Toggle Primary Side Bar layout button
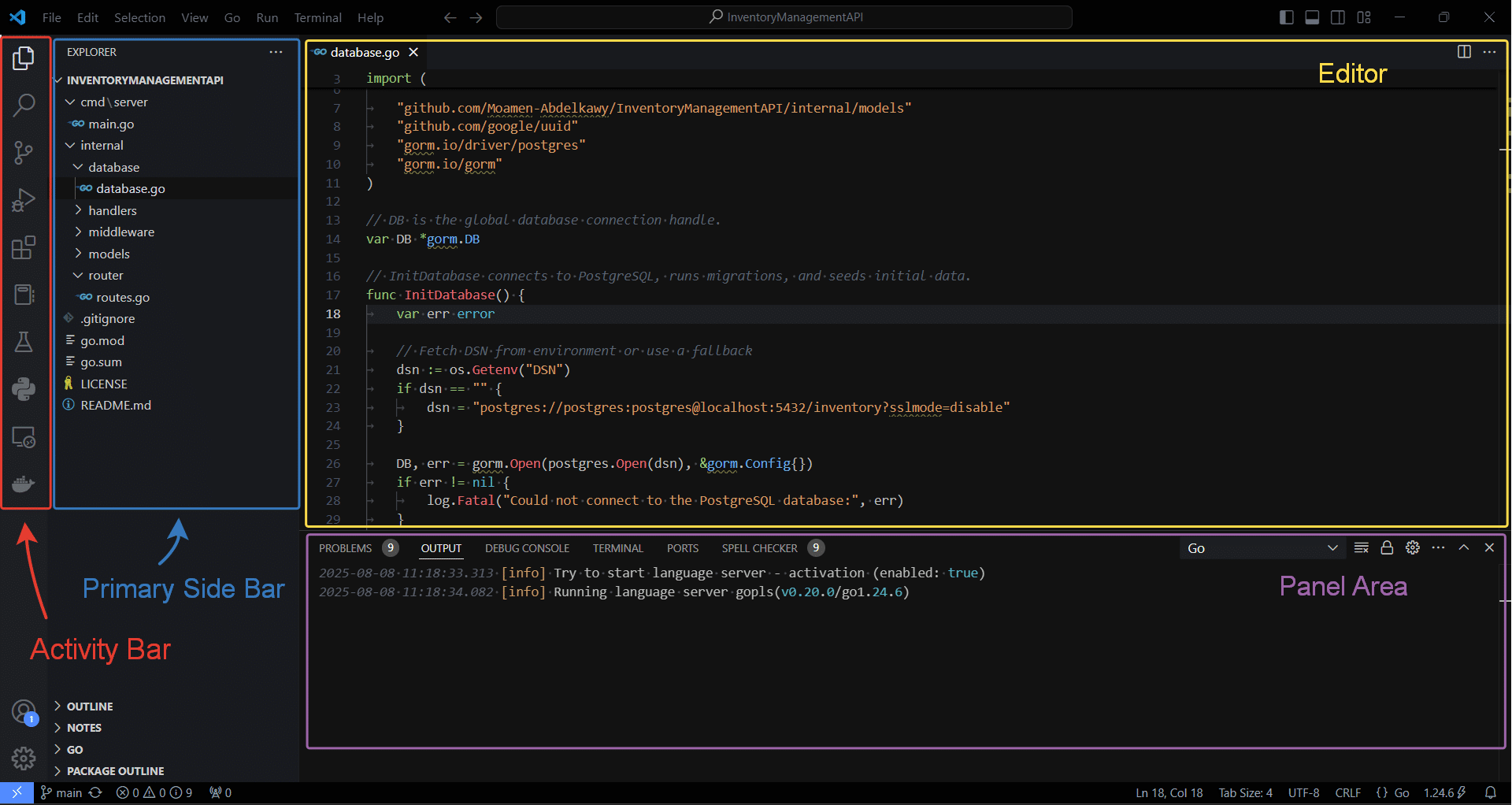This screenshot has height=805, width=1512. click(1287, 17)
